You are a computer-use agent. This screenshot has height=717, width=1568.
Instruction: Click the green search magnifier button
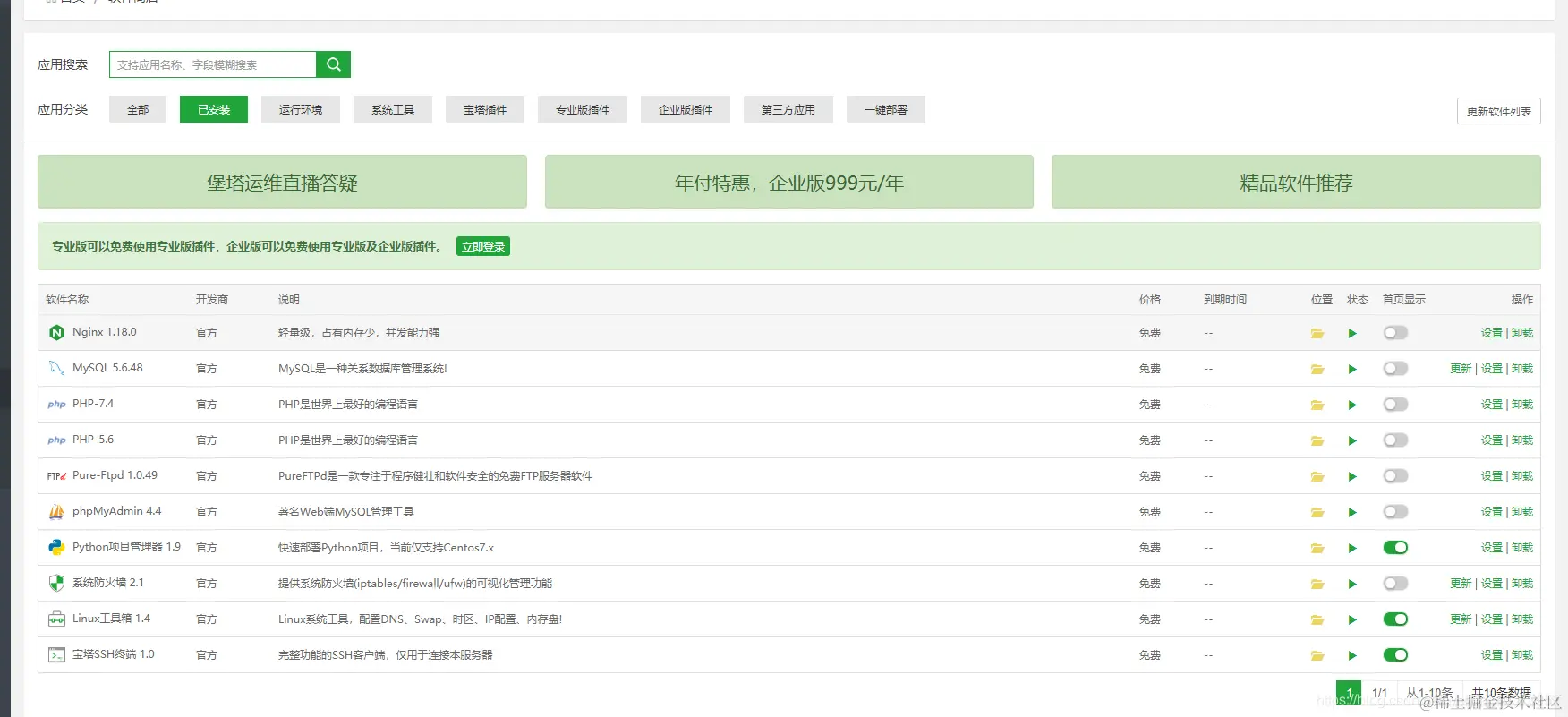[333, 64]
